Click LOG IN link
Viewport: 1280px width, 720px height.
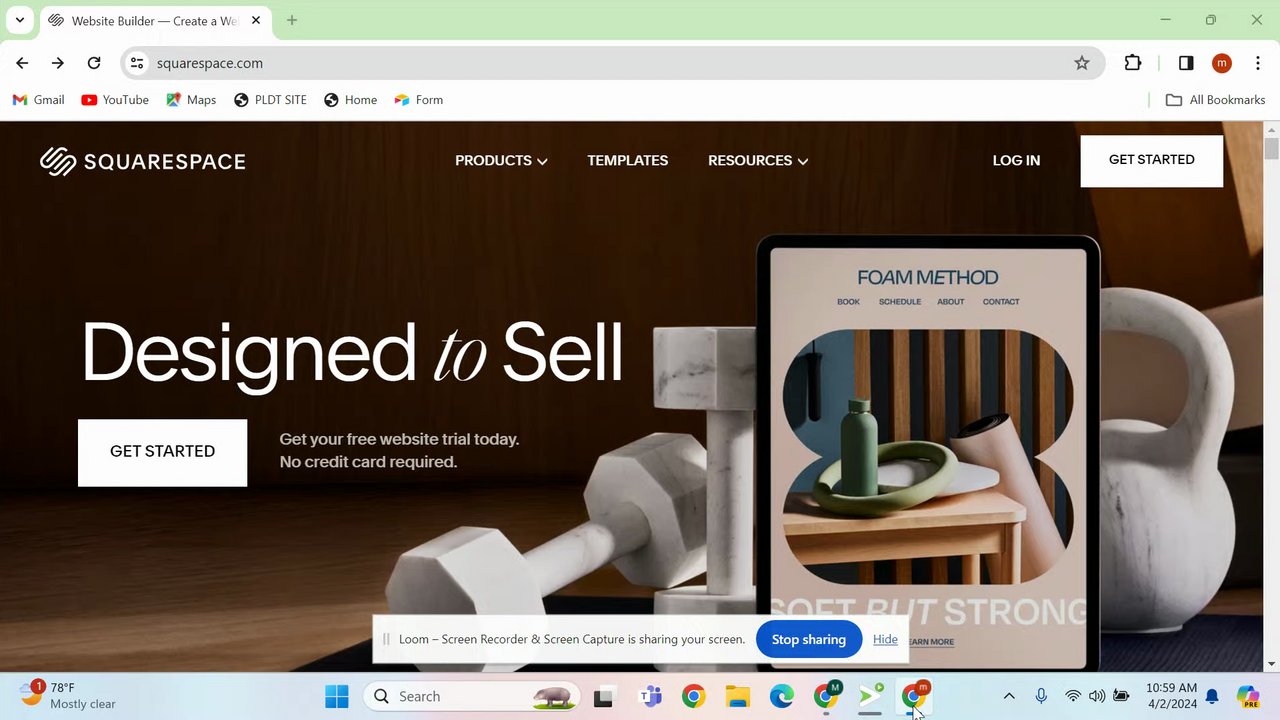[x=1016, y=160]
